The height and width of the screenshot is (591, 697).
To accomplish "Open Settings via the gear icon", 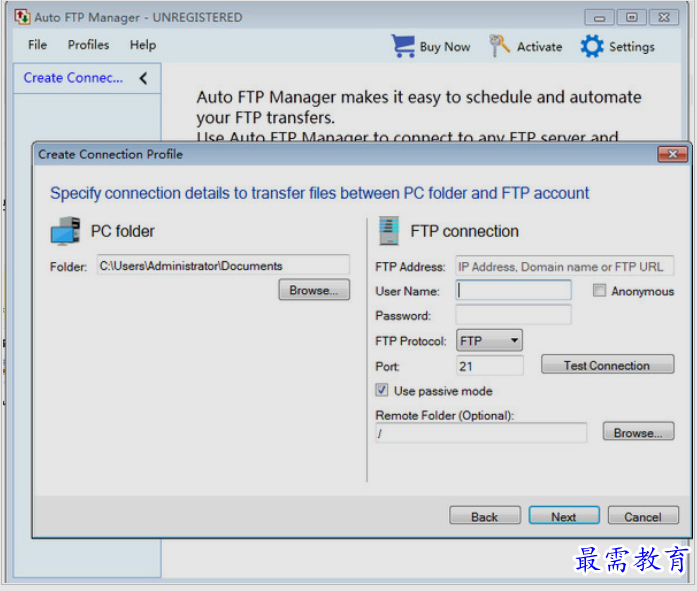I will [592, 46].
